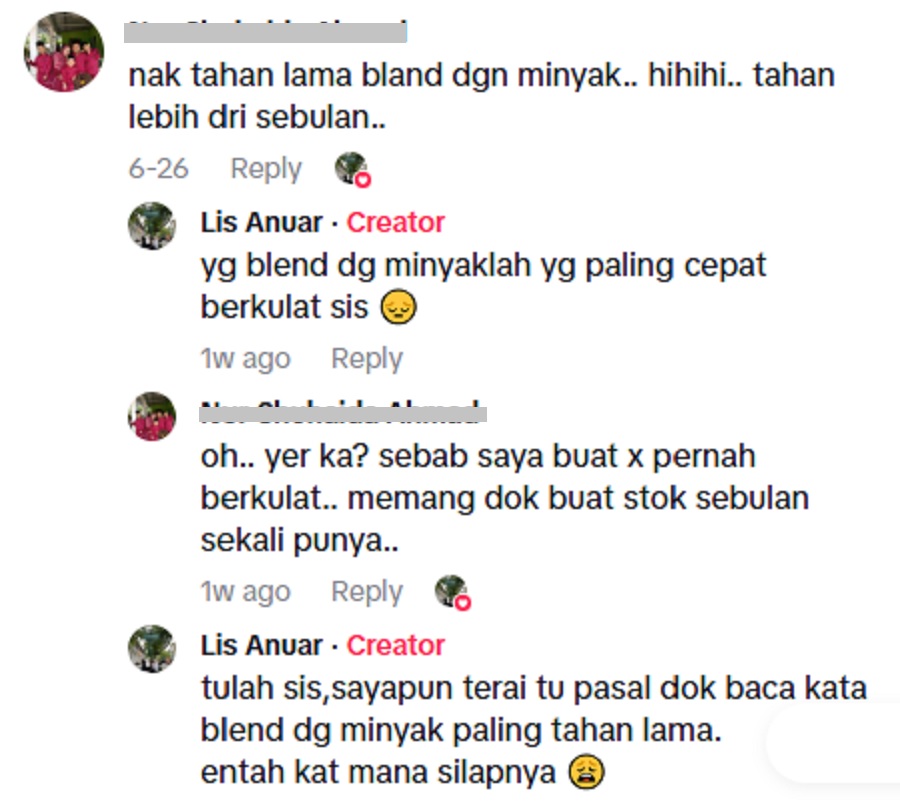Open the Lis Anuar name above 'yg blend dg minyaklah'

261,222
